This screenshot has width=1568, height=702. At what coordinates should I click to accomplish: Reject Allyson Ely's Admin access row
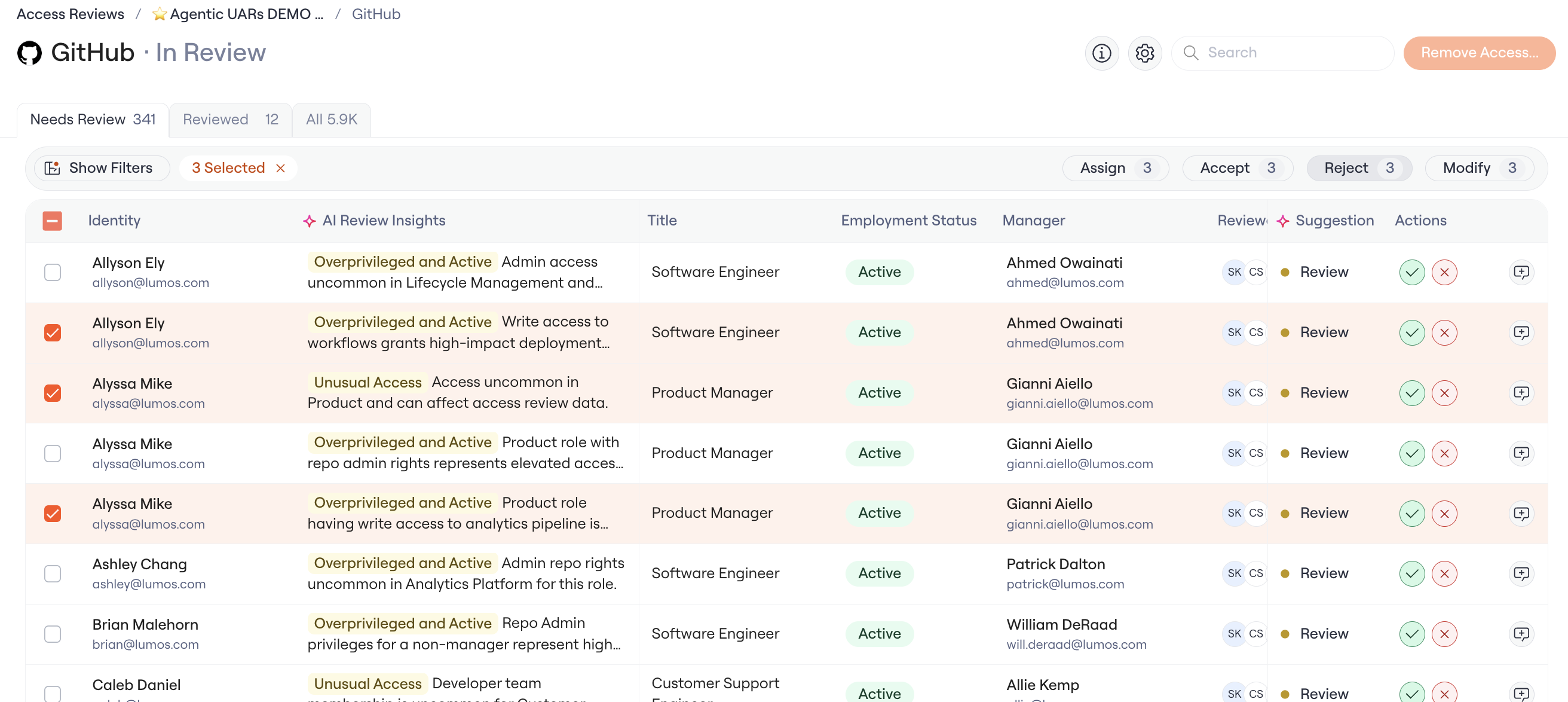pyautogui.click(x=1444, y=272)
